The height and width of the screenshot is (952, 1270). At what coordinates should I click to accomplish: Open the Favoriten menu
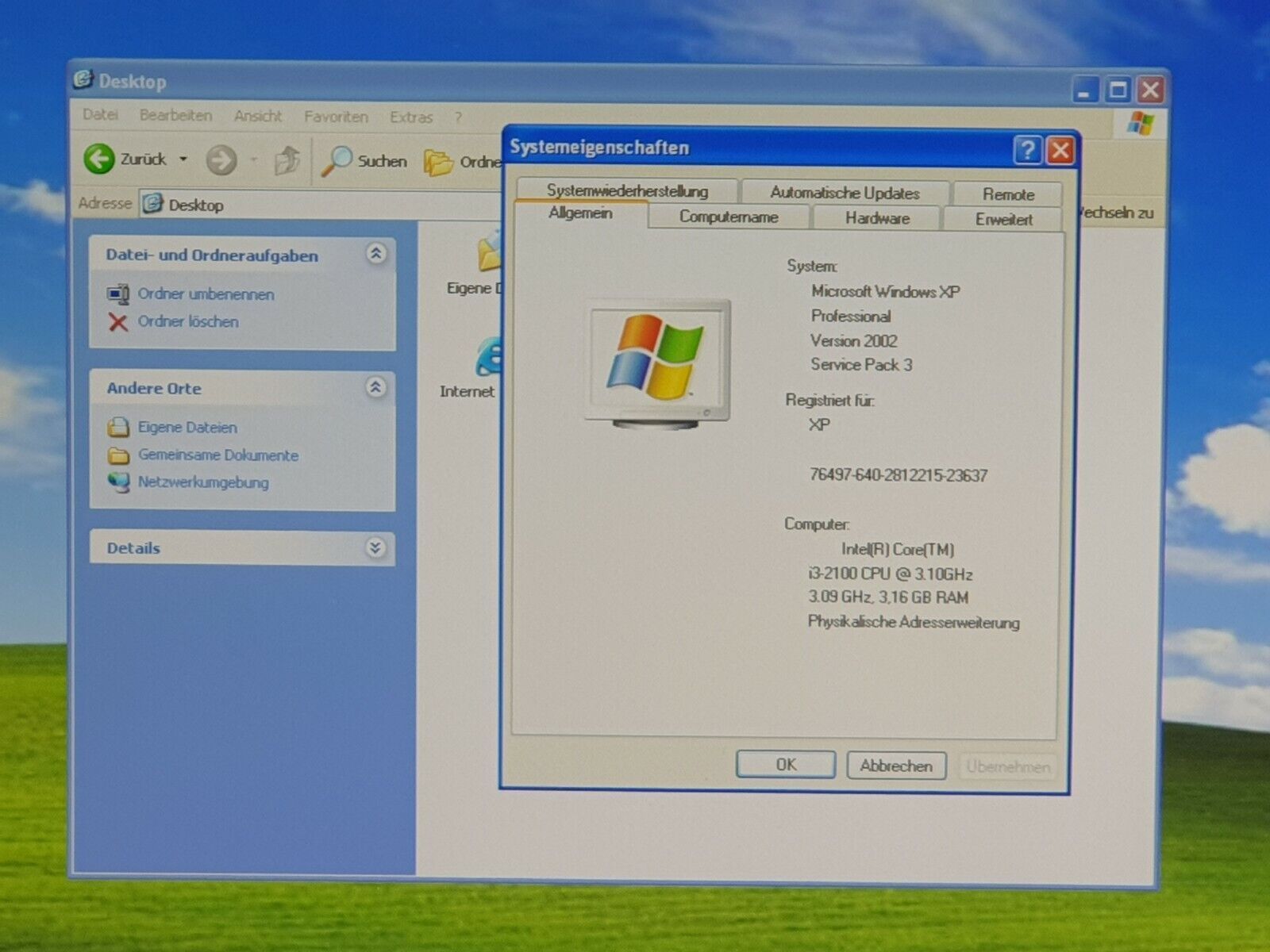tap(337, 117)
